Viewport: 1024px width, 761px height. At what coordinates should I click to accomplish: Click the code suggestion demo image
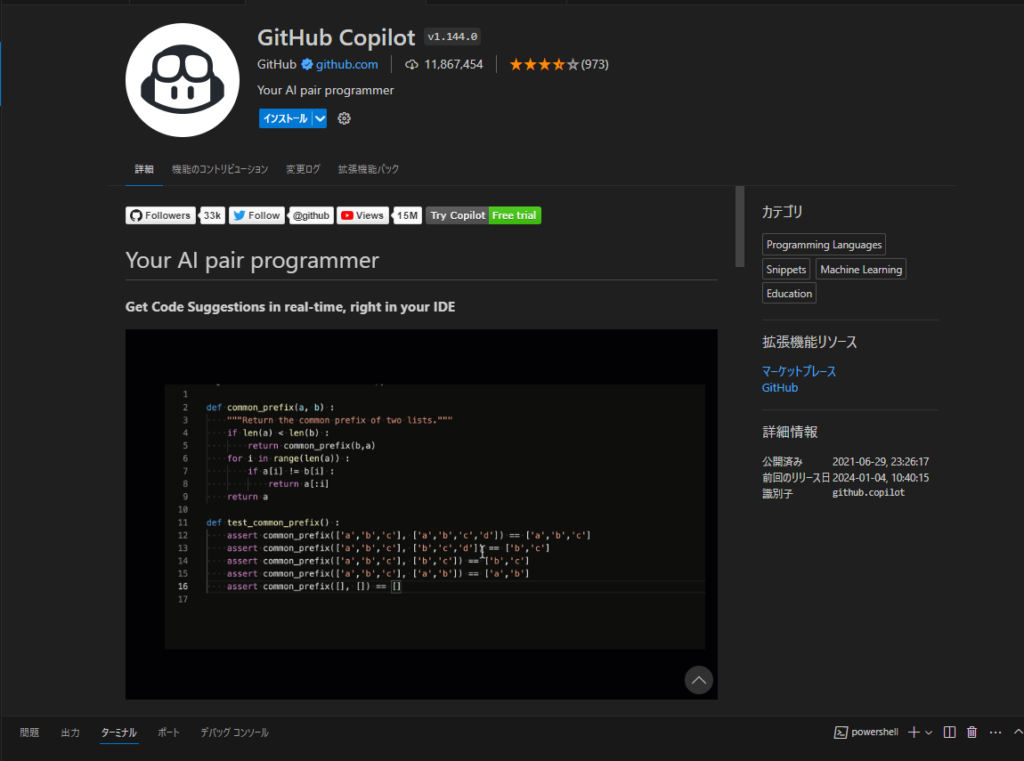(x=421, y=515)
